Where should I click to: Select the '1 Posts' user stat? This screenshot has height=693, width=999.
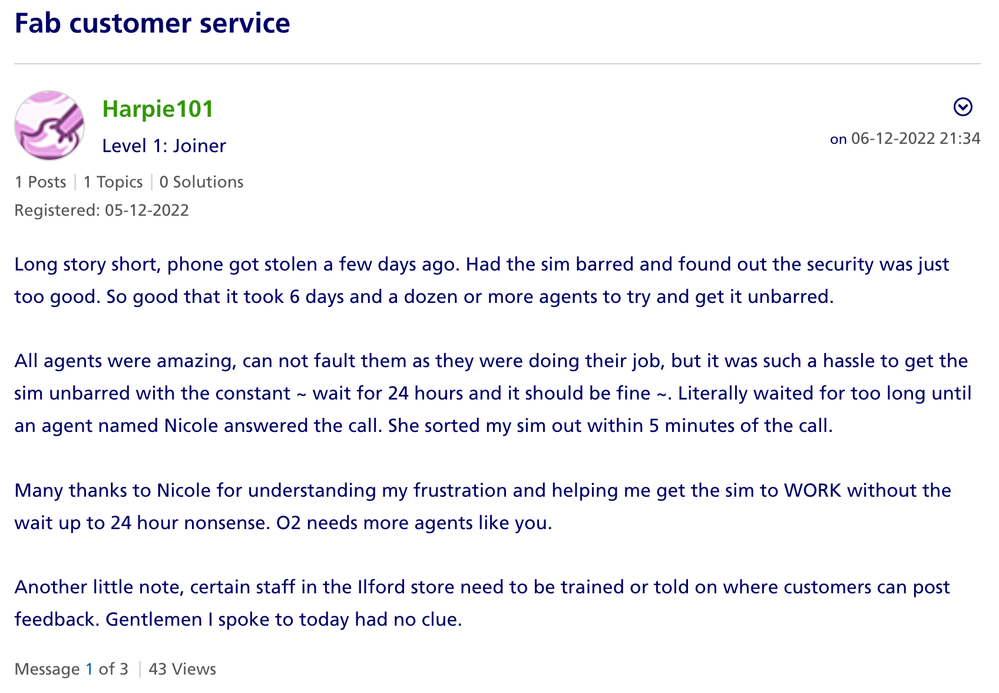(x=40, y=182)
